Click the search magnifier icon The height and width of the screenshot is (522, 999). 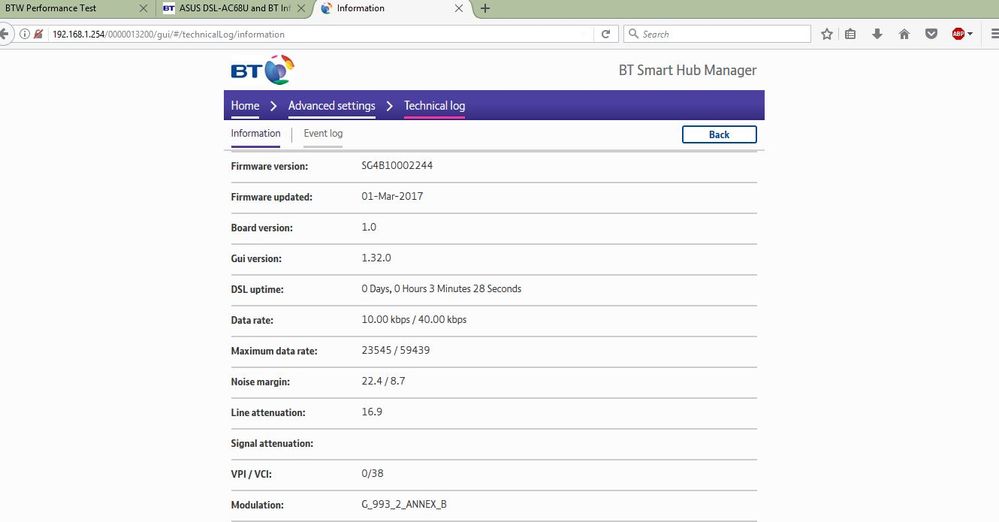pos(633,34)
